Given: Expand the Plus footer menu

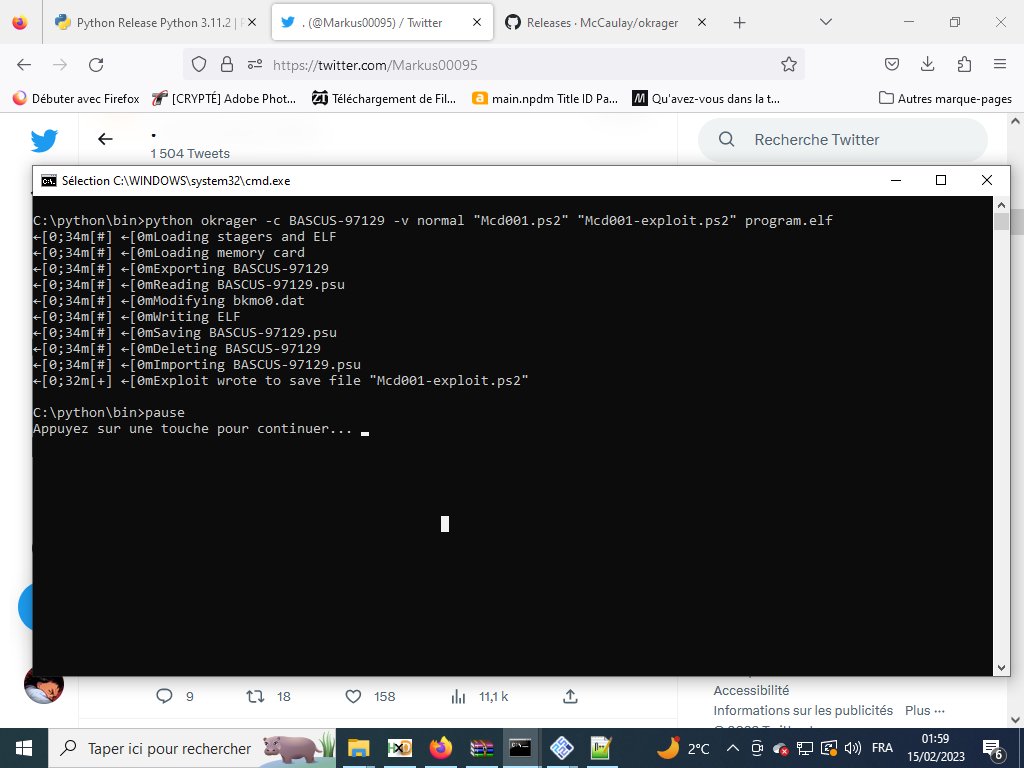Looking at the screenshot, I should click(x=925, y=711).
